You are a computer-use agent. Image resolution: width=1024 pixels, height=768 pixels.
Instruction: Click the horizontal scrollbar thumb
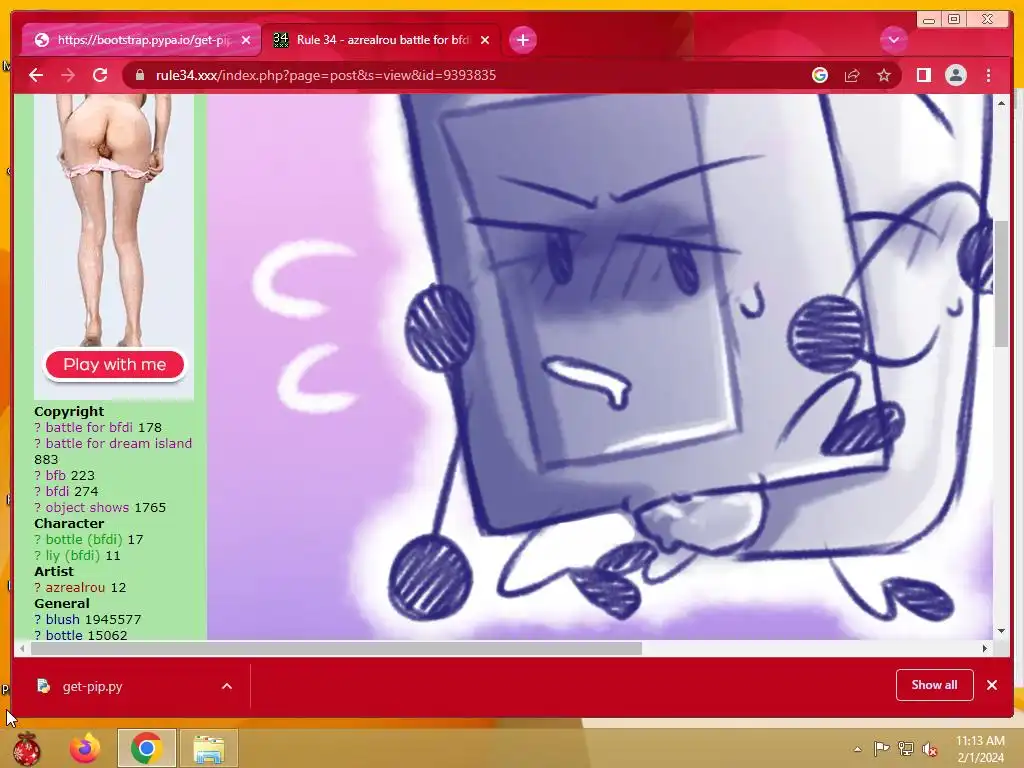click(336, 648)
